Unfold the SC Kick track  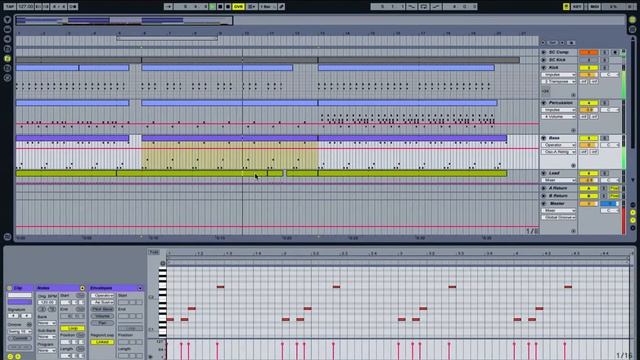pyautogui.click(x=543, y=60)
